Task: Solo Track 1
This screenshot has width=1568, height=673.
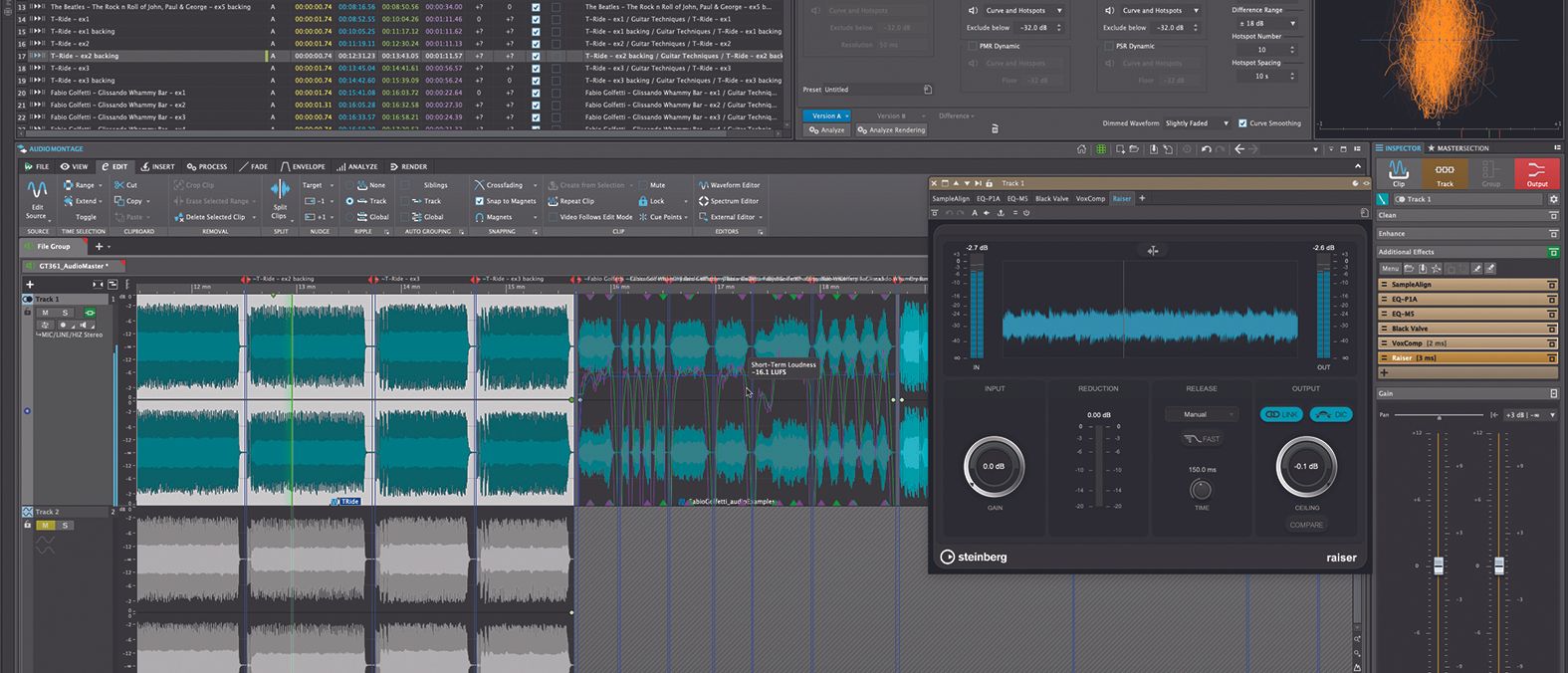Action: 66,313
